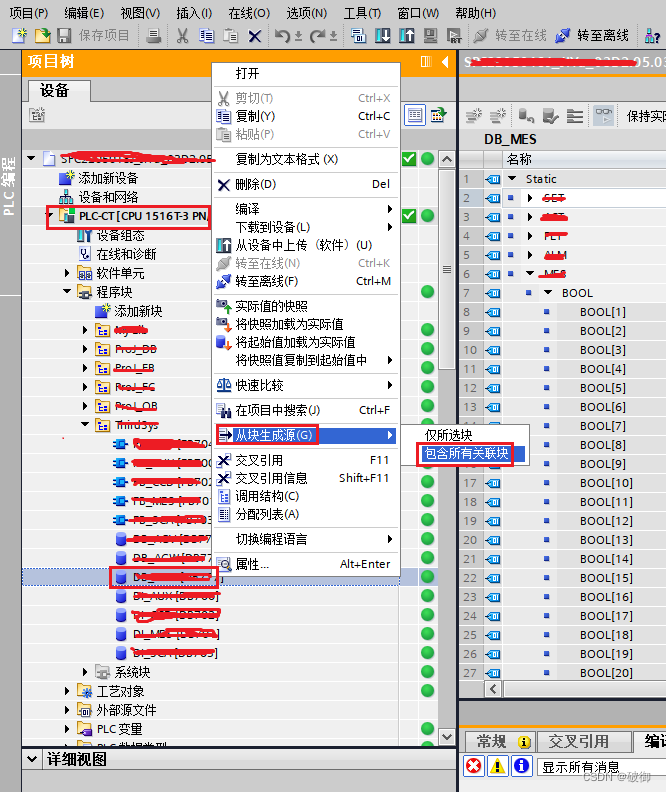The image size is (666, 792).
Task: Open 属性... in context menu
Action: (x=306, y=564)
